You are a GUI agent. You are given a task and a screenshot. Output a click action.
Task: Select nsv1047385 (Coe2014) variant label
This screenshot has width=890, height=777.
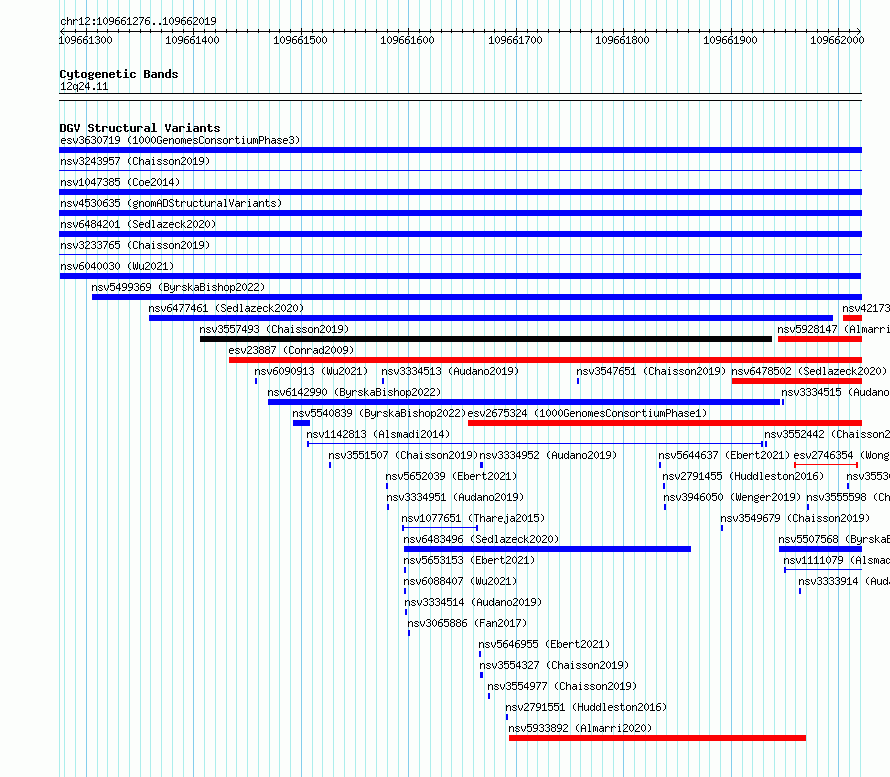[120, 182]
